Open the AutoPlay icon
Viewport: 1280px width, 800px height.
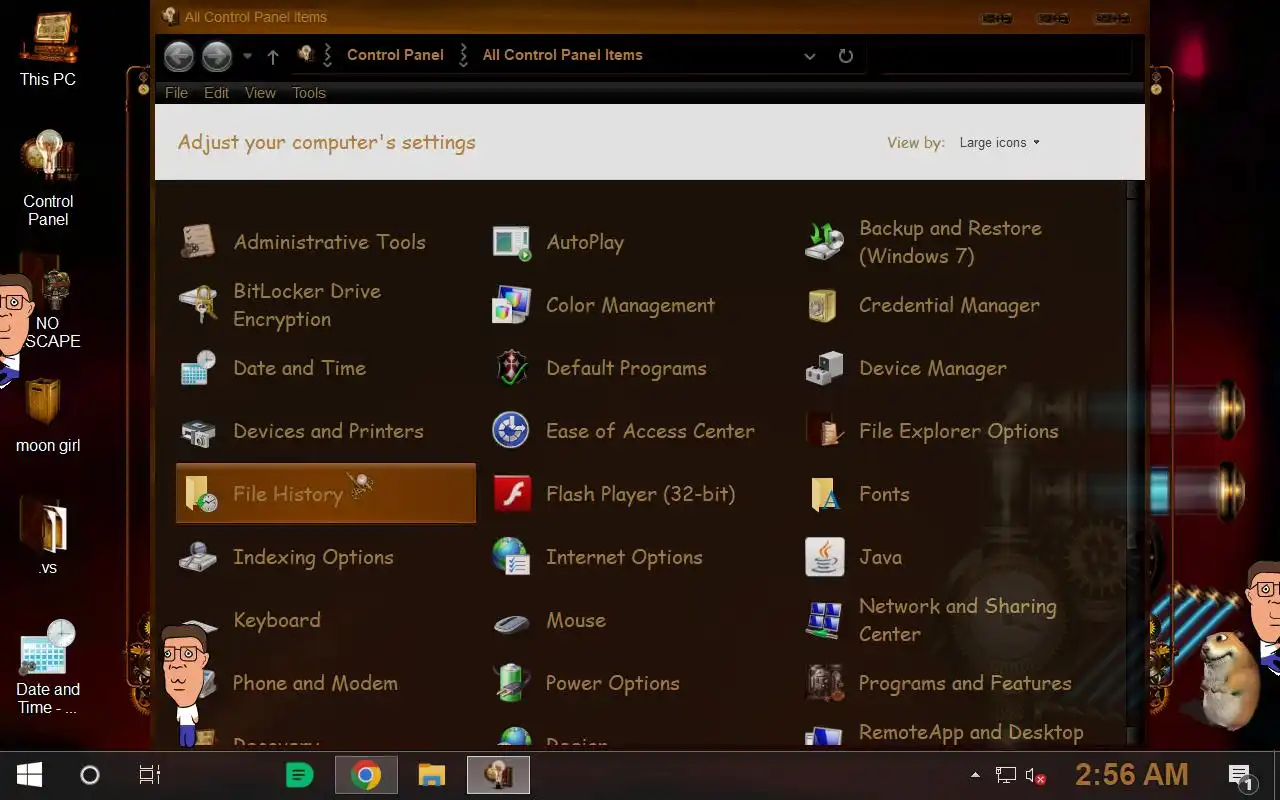(x=512, y=242)
